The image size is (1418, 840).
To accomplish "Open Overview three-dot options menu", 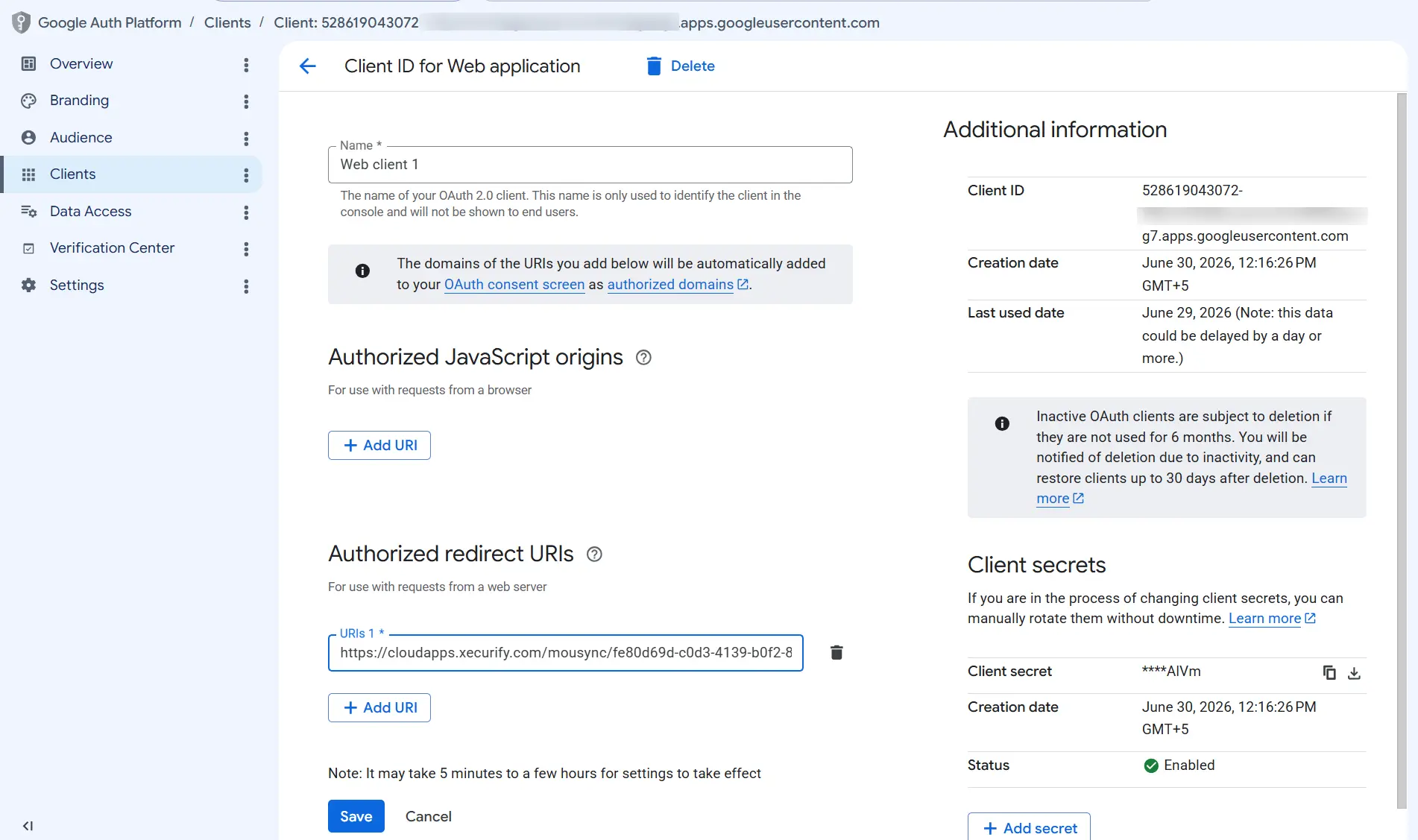I will click(x=246, y=65).
